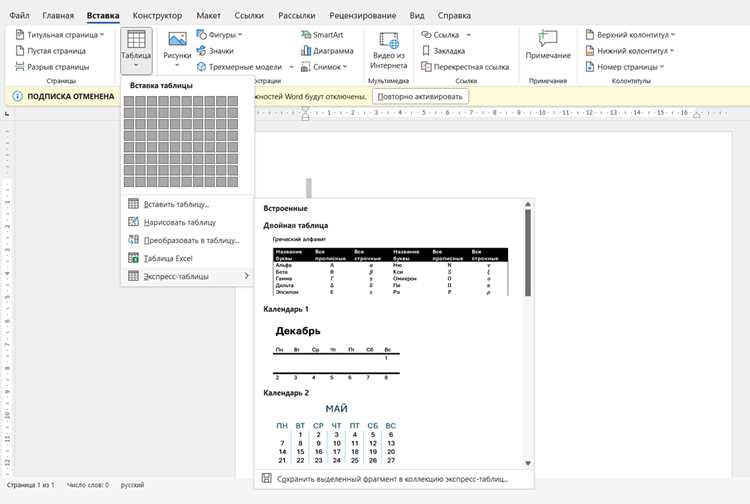Click the top-left cell of table grid
Screen dimensions: 750x504
[x=129, y=101]
